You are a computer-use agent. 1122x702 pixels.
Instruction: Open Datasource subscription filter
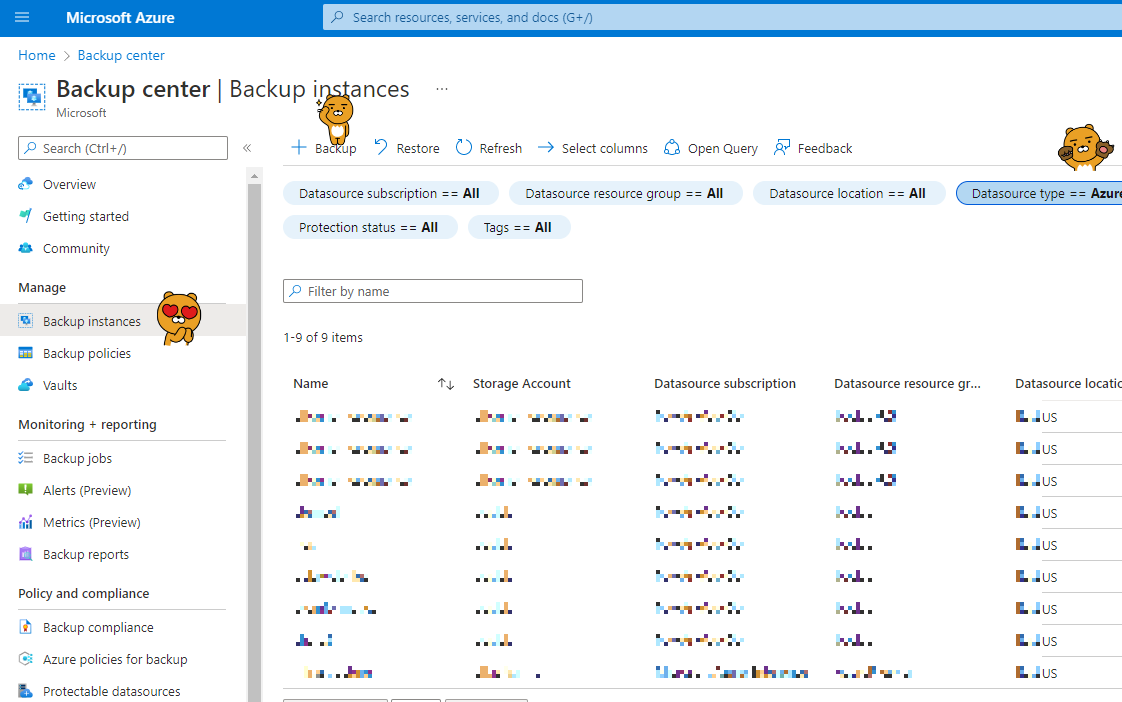[x=391, y=193]
